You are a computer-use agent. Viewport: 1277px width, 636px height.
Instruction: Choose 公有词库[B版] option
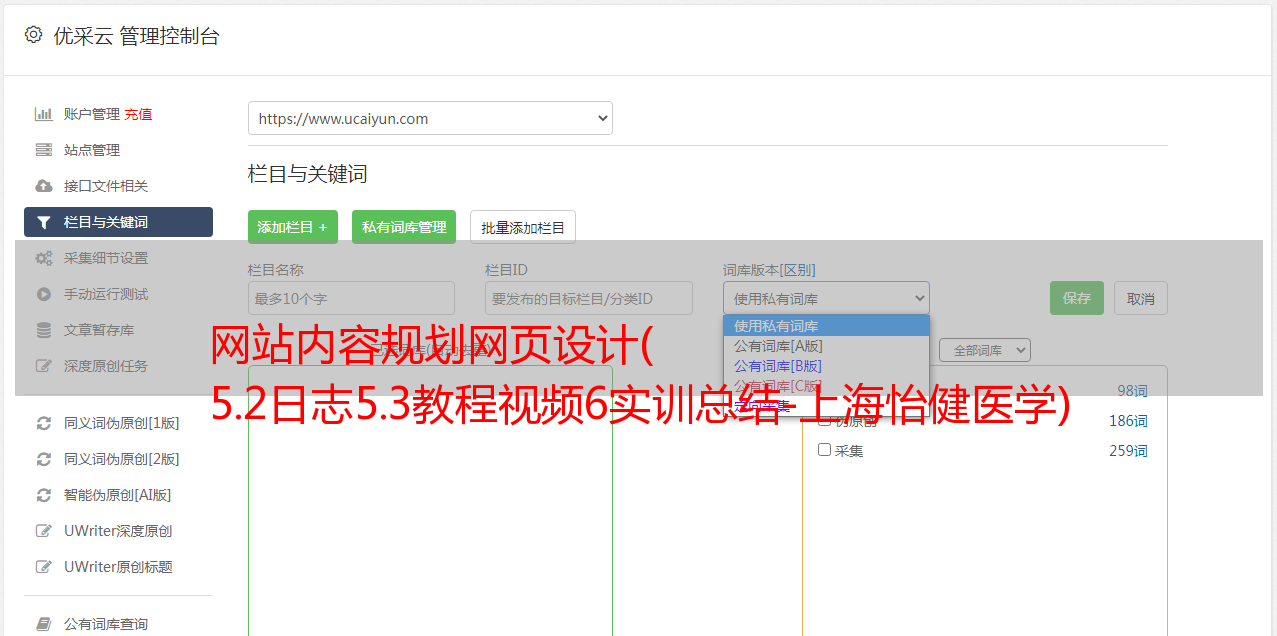click(x=826, y=366)
